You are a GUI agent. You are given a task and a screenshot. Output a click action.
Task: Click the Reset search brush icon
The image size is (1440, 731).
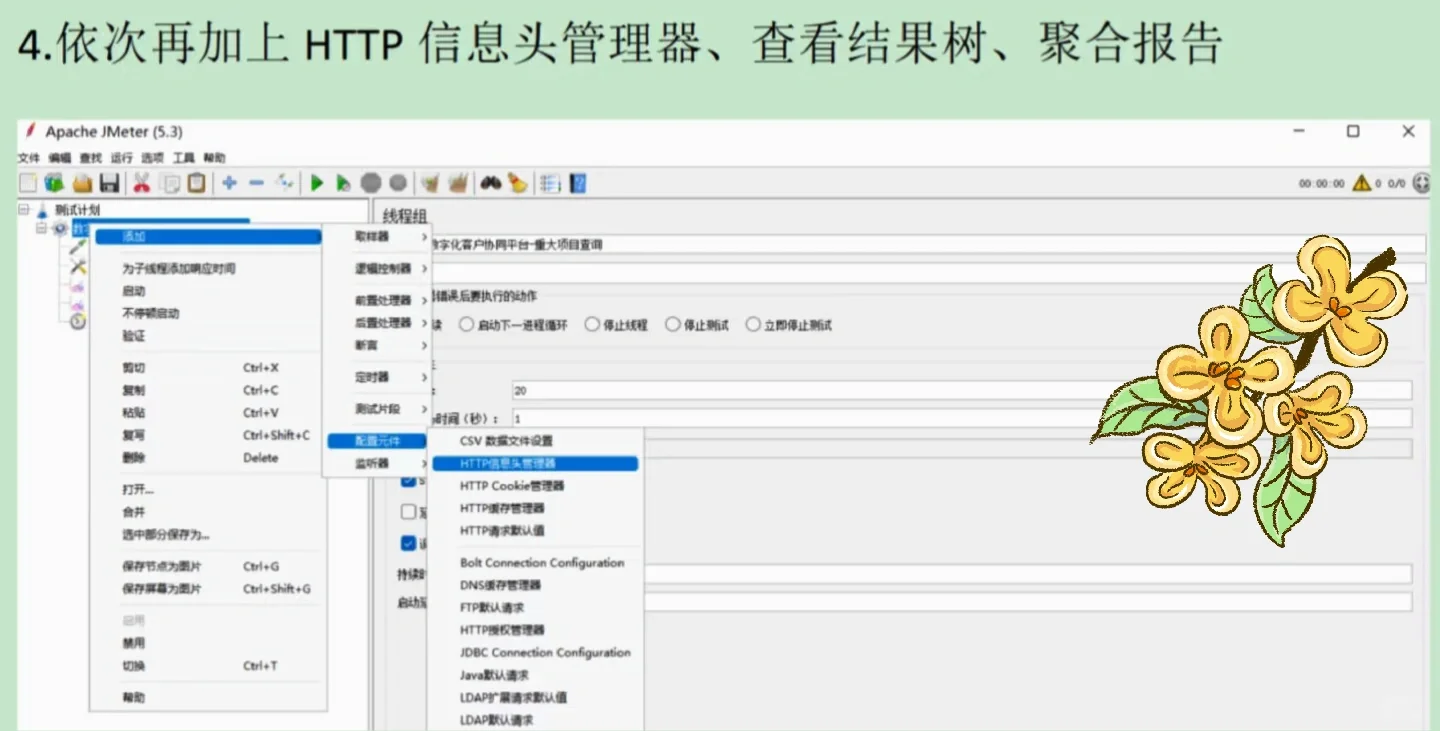pyautogui.click(x=517, y=183)
